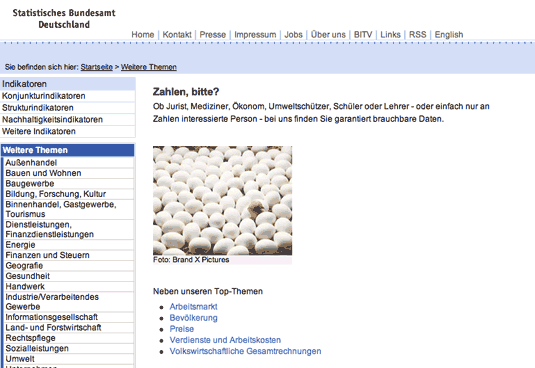Select the Weitere Themen sidebar header
This screenshot has width=535, height=368.
[68, 150]
